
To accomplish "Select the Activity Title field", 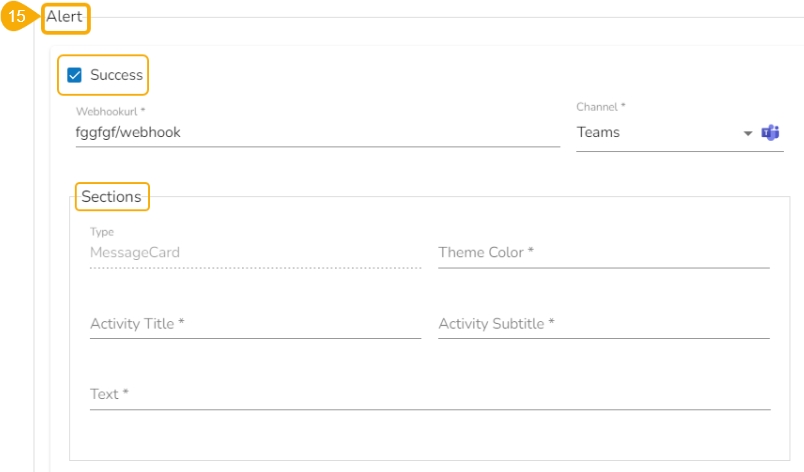I will (255, 324).
